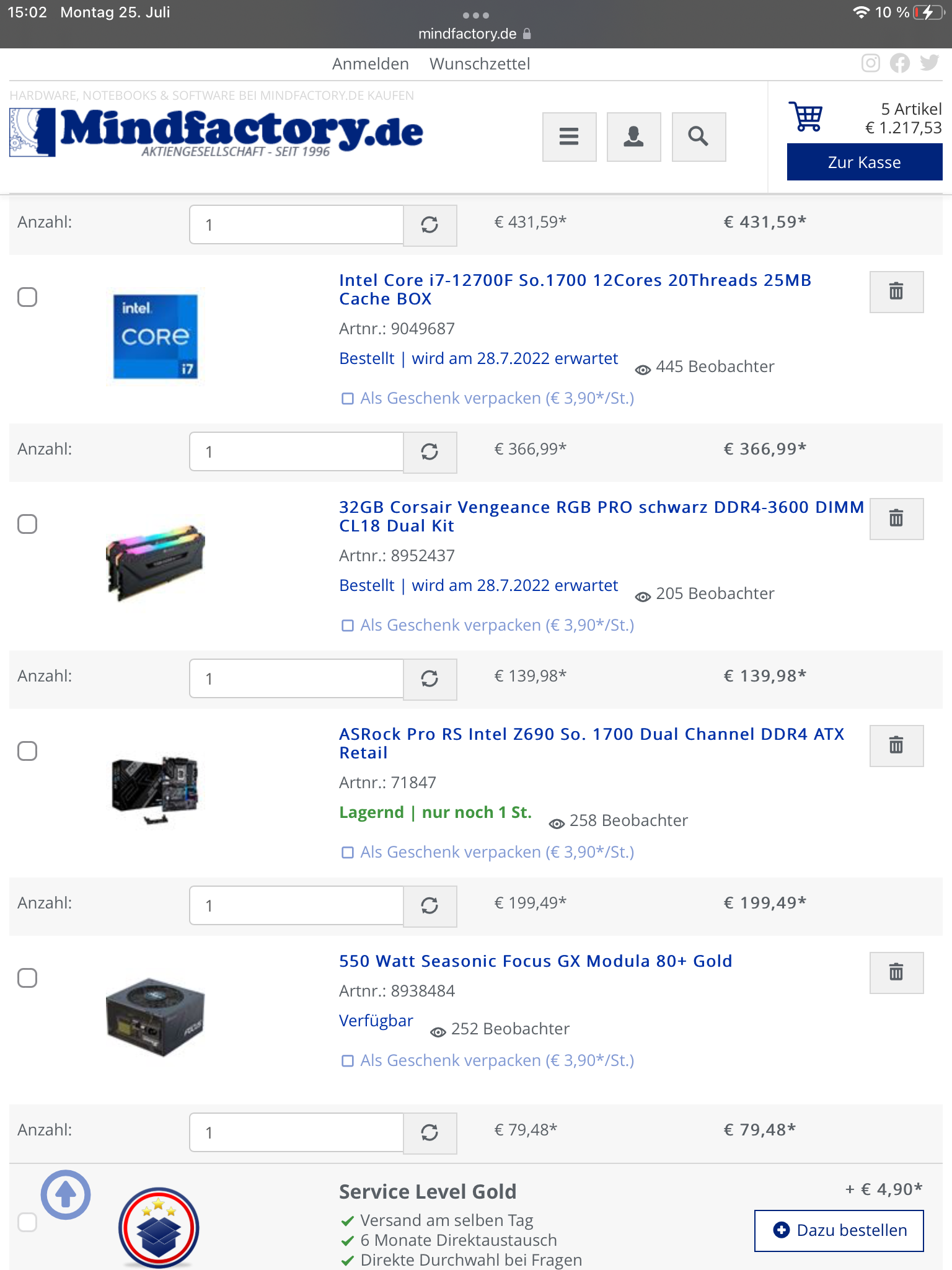The width and height of the screenshot is (952, 1270).
Task: Refresh quantity for the ASRock Pro RS
Action: tap(430, 905)
